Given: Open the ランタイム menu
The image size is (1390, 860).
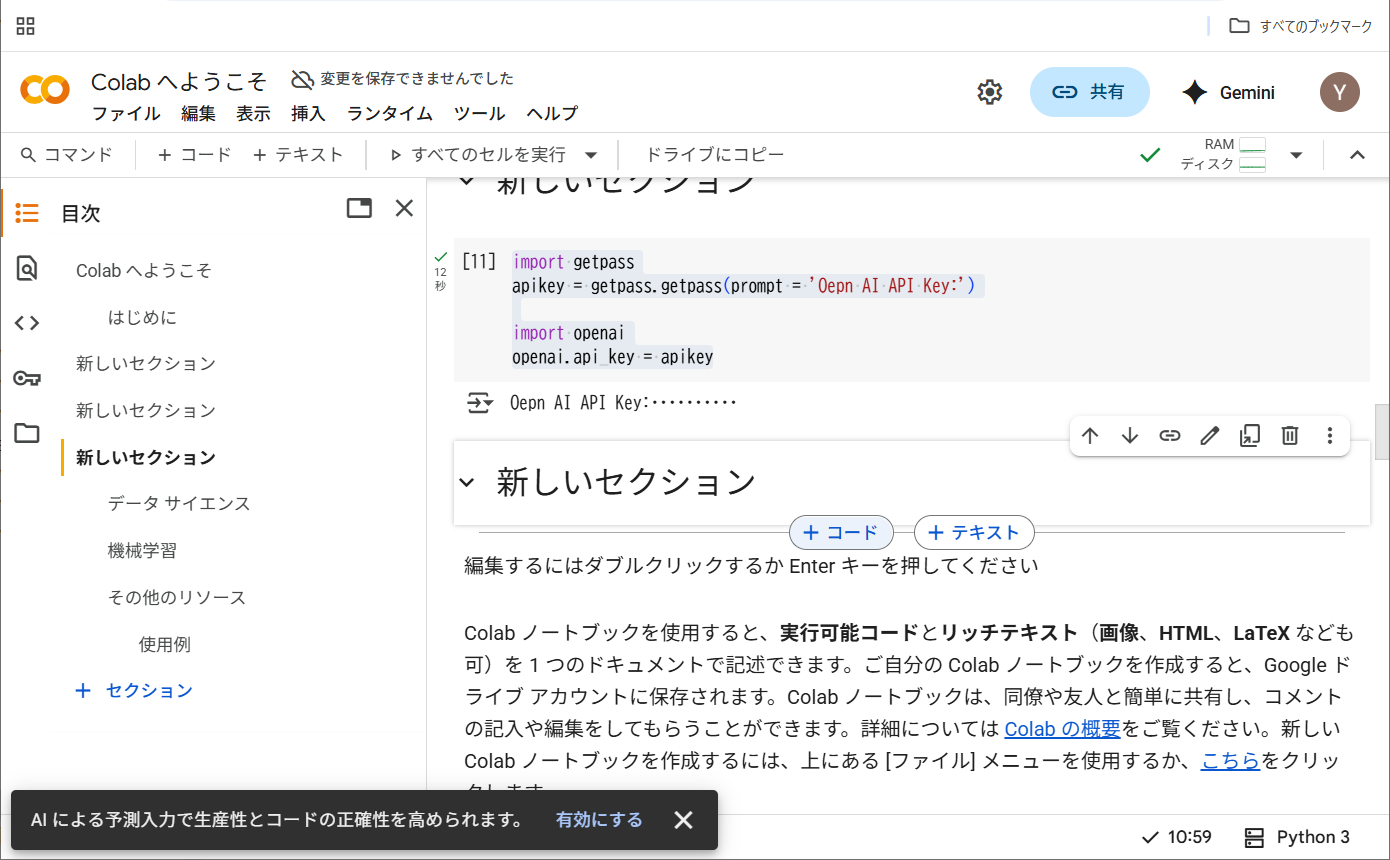Looking at the screenshot, I should (x=389, y=114).
